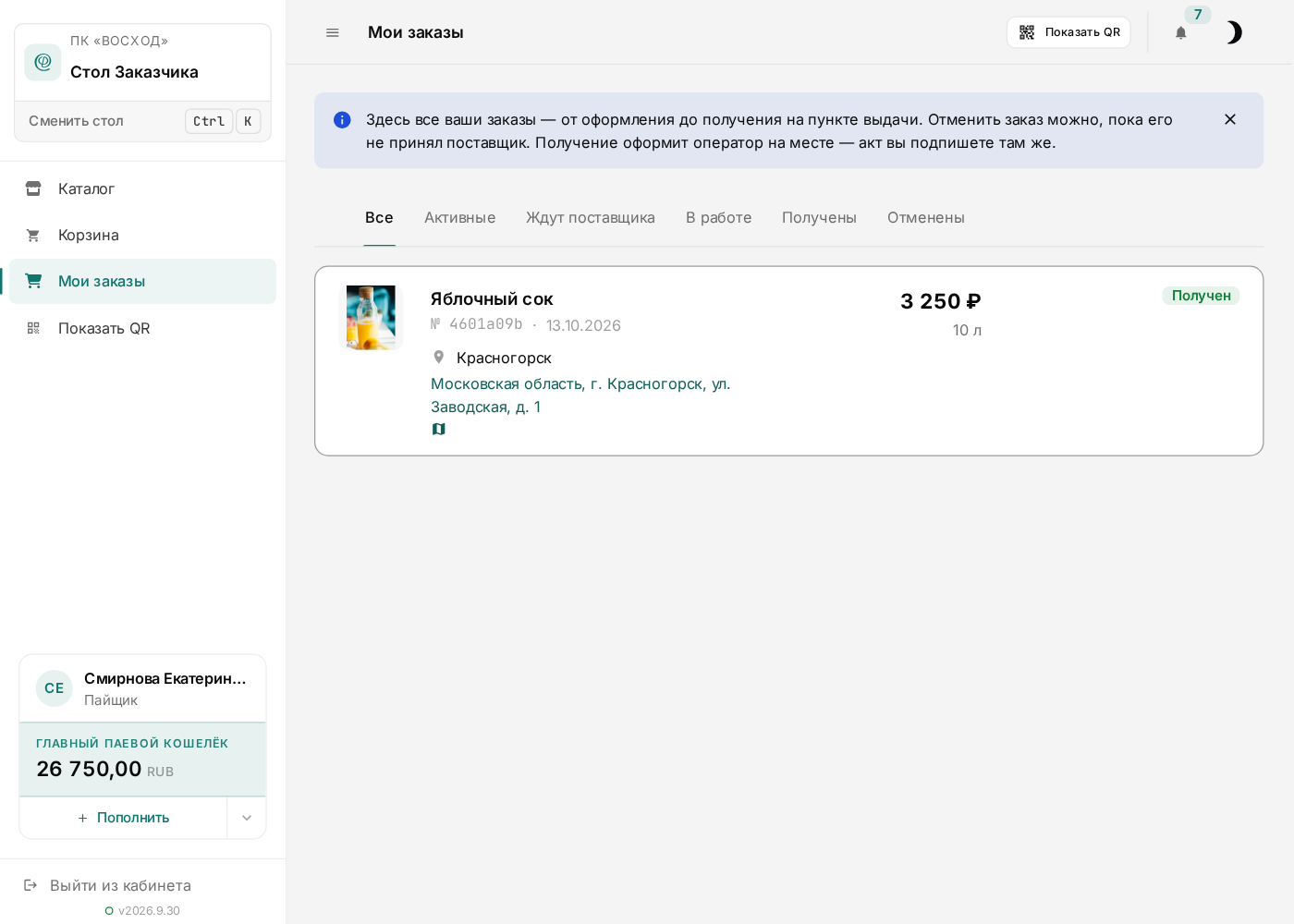Open the В работе tab

(x=718, y=218)
